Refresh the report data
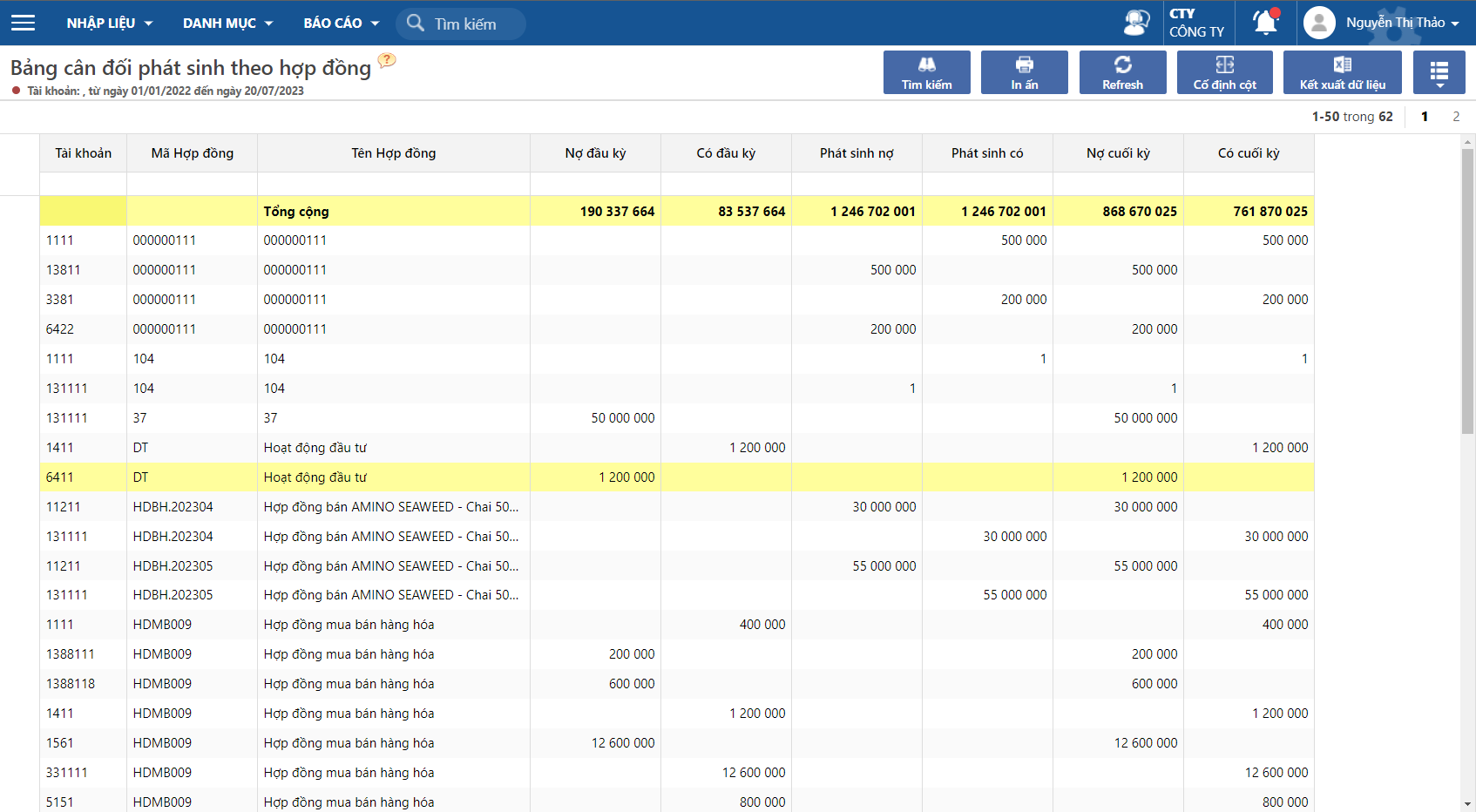The image size is (1476, 812). [x=1122, y=72]
